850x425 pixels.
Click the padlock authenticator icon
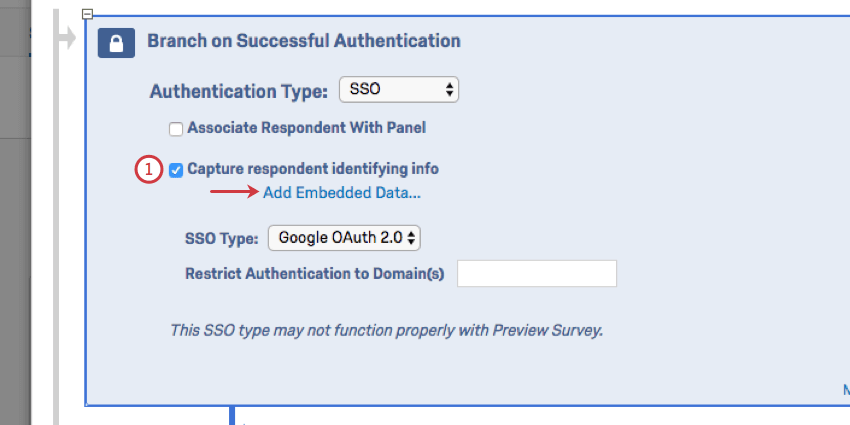[117, 42]
